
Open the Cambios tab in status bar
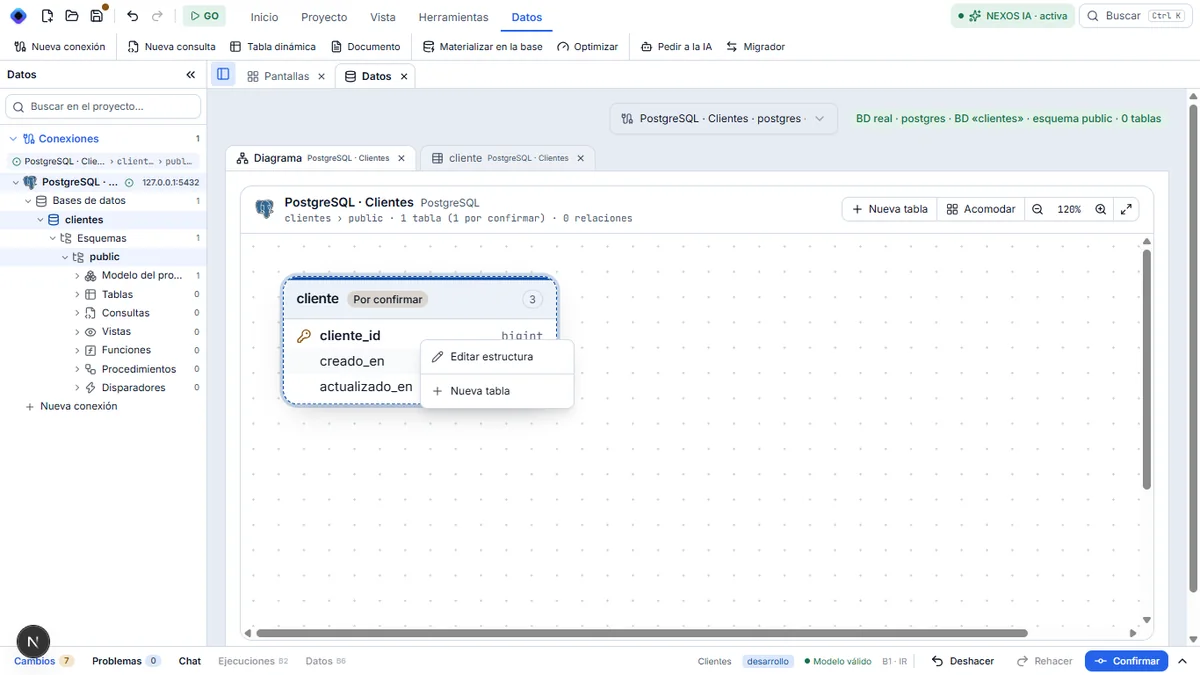tap(43, 661)
